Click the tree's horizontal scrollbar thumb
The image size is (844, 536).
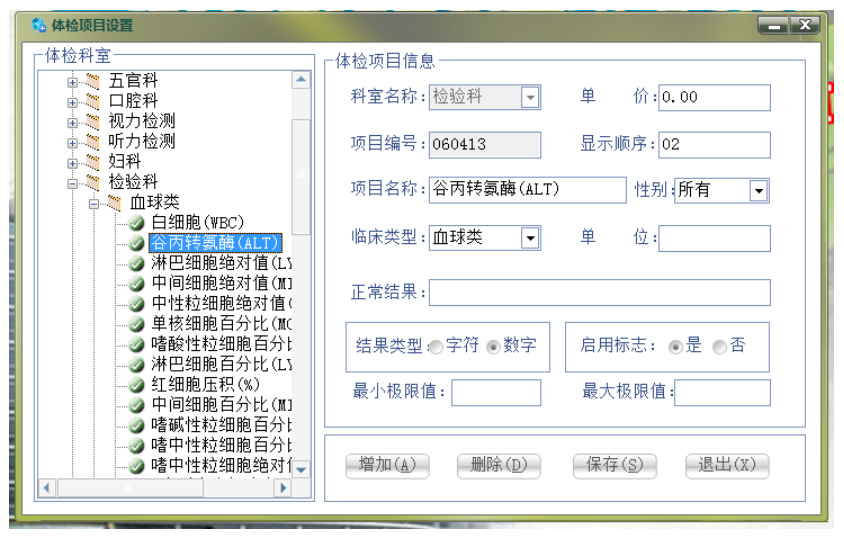pyautogui.click(x=130, y=488)
